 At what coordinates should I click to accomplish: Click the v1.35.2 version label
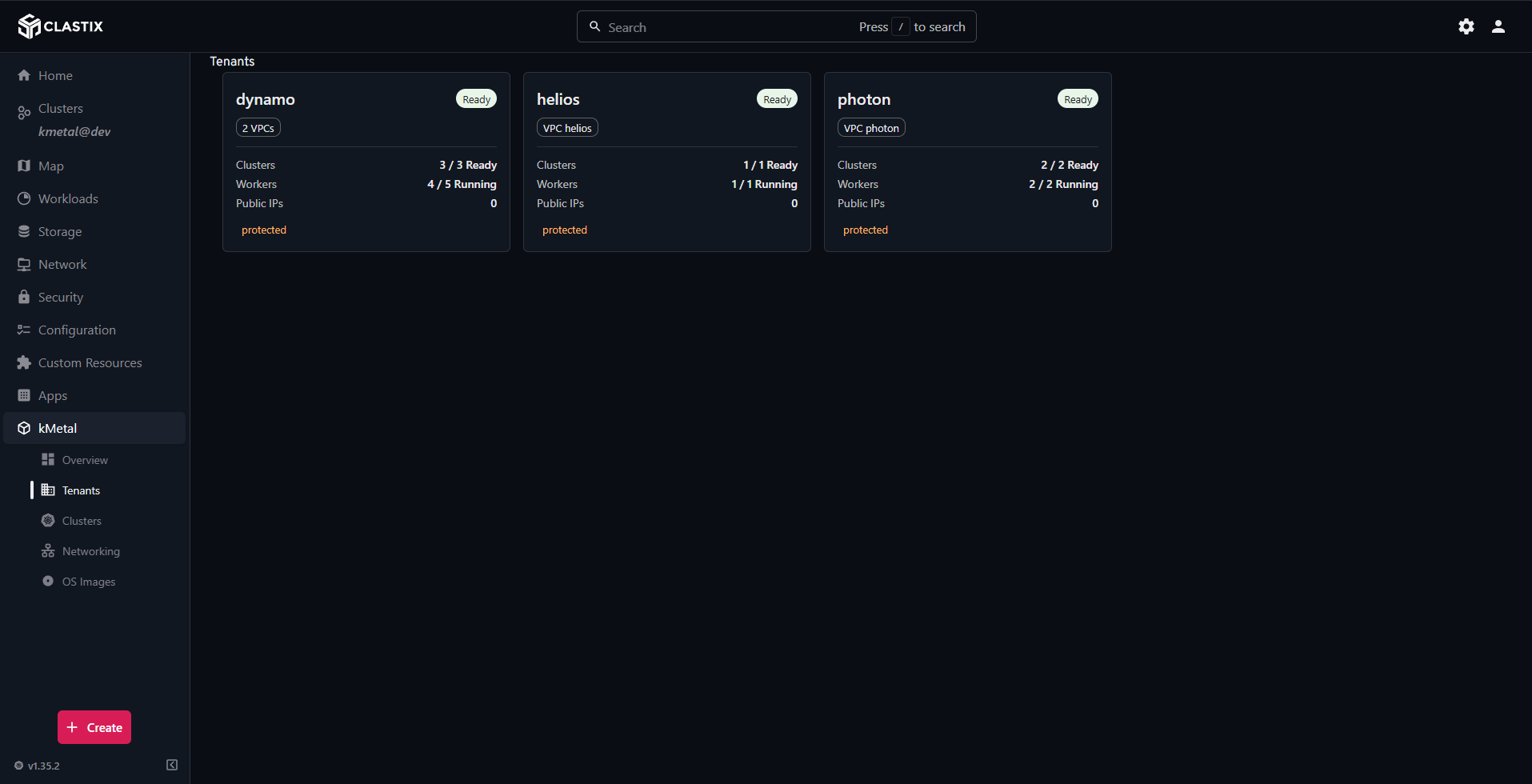pos(44,766)
